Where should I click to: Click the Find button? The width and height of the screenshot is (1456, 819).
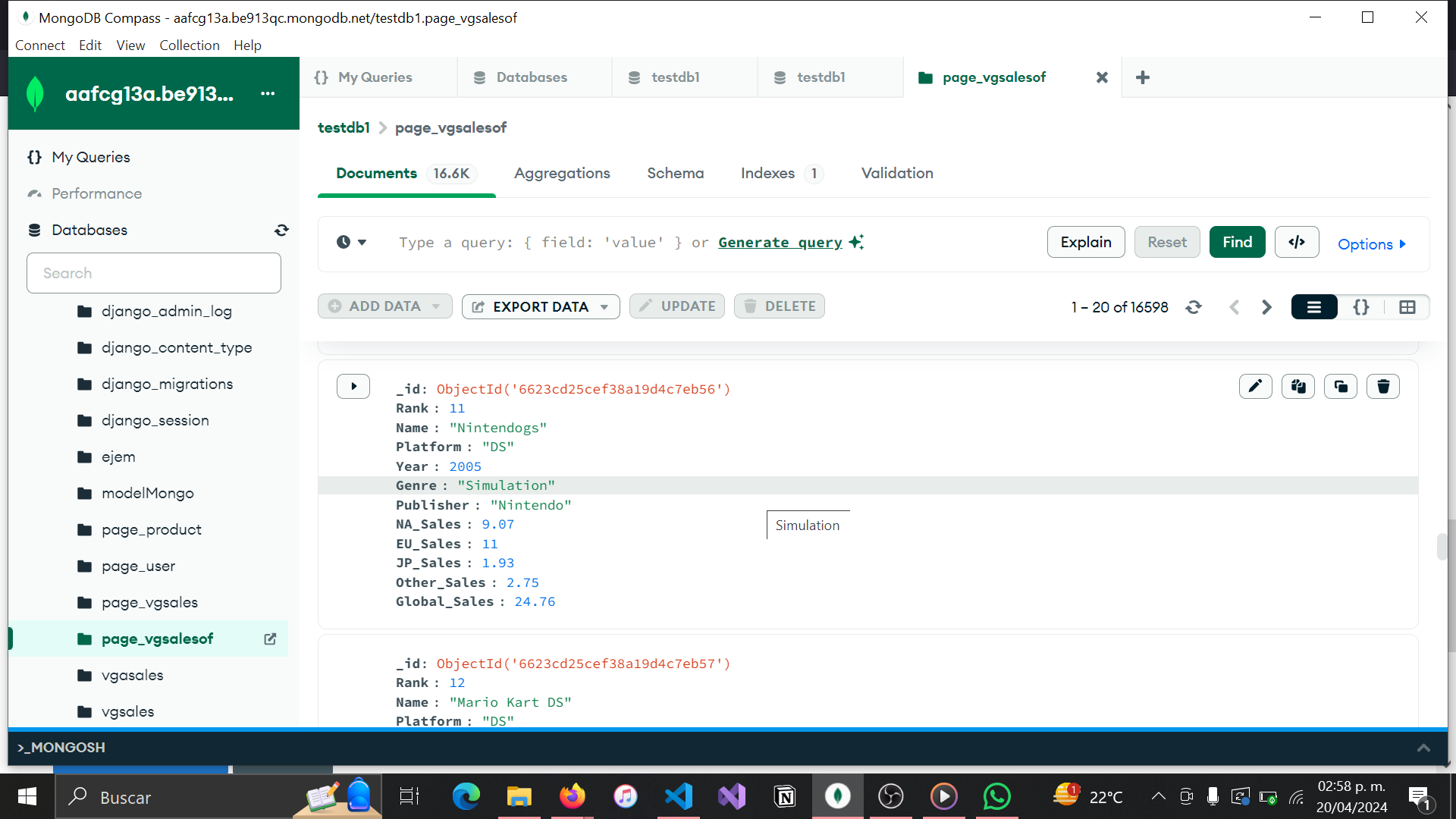click(x=1236, y=243)
